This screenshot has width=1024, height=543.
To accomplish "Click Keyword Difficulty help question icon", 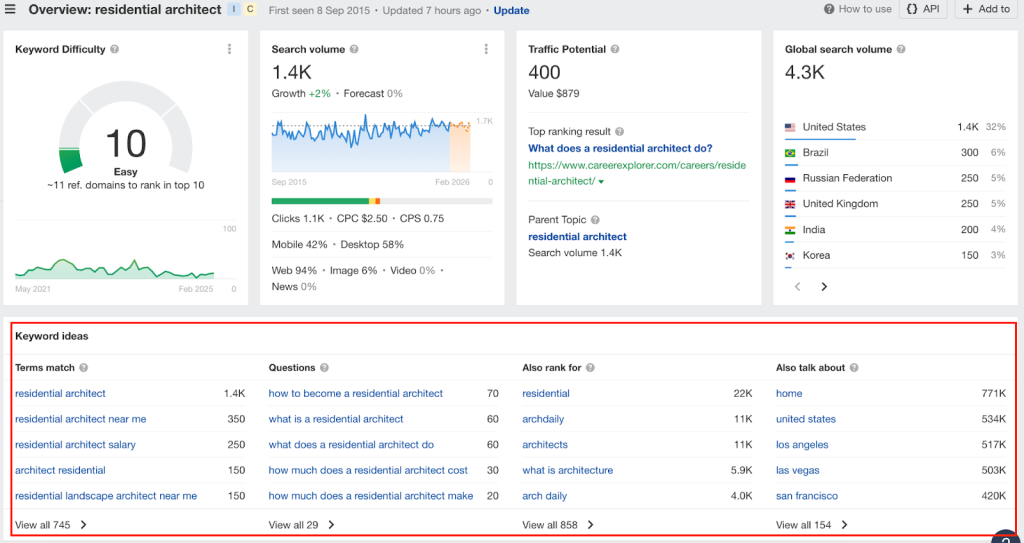I will [115, 49].
